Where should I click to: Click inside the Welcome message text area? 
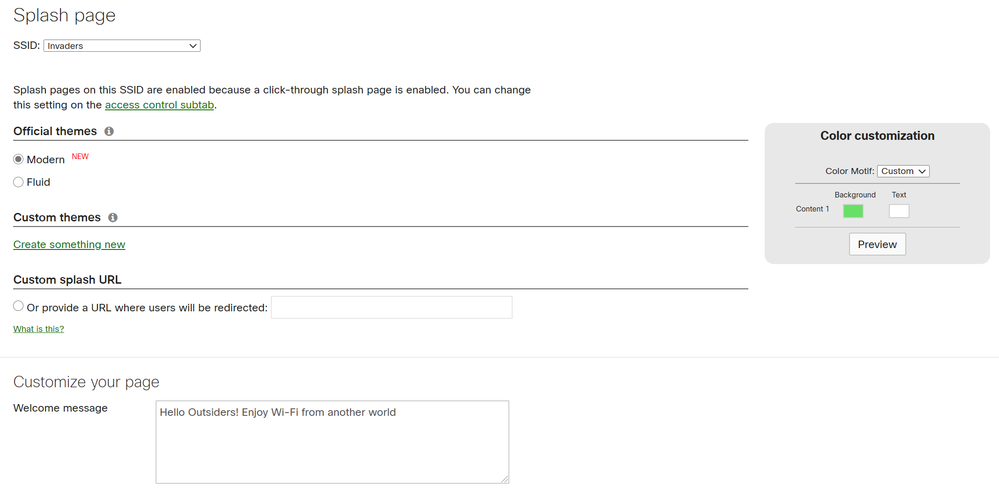333,442
